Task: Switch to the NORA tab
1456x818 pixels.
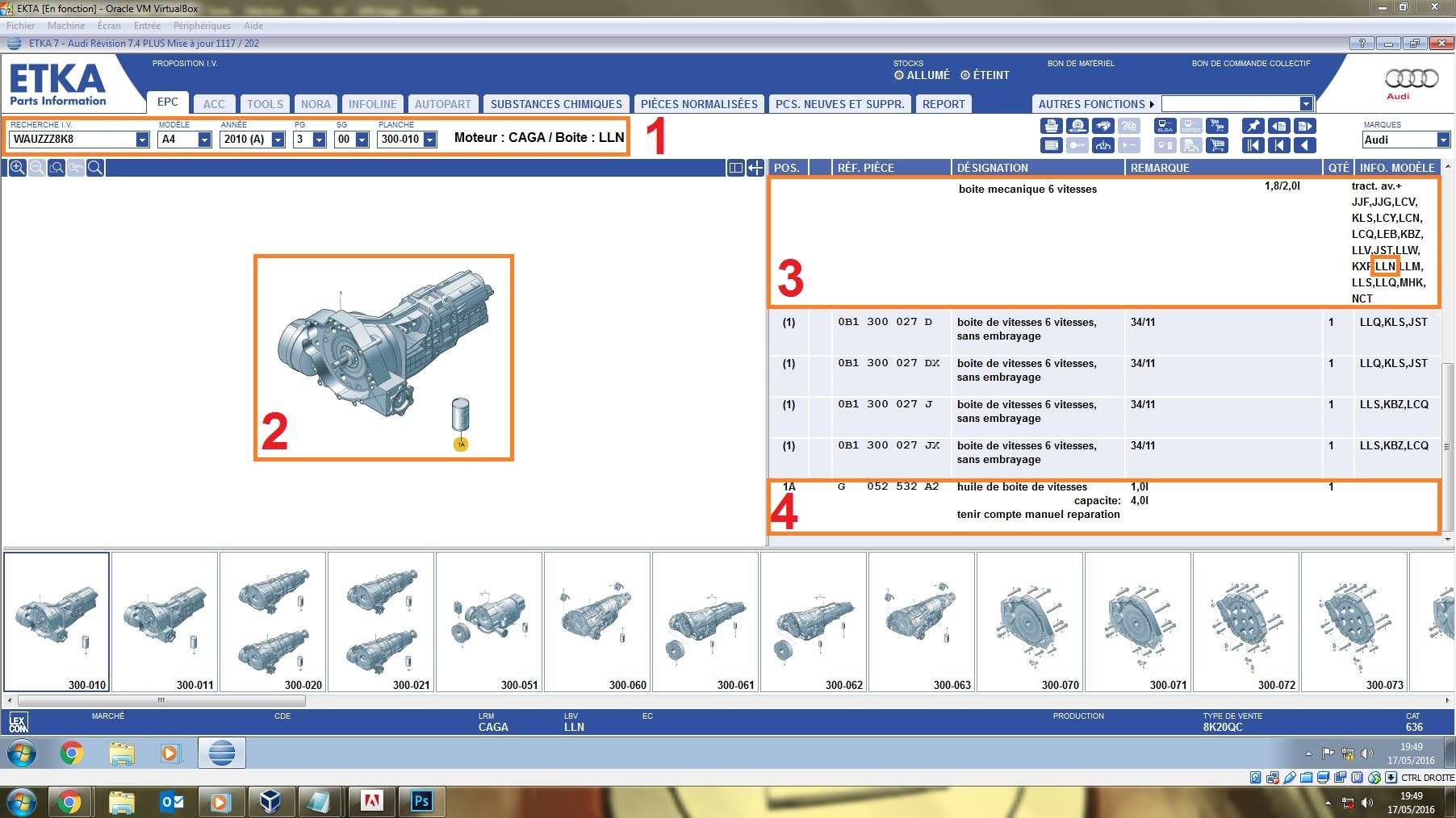Action: [316, 104]
